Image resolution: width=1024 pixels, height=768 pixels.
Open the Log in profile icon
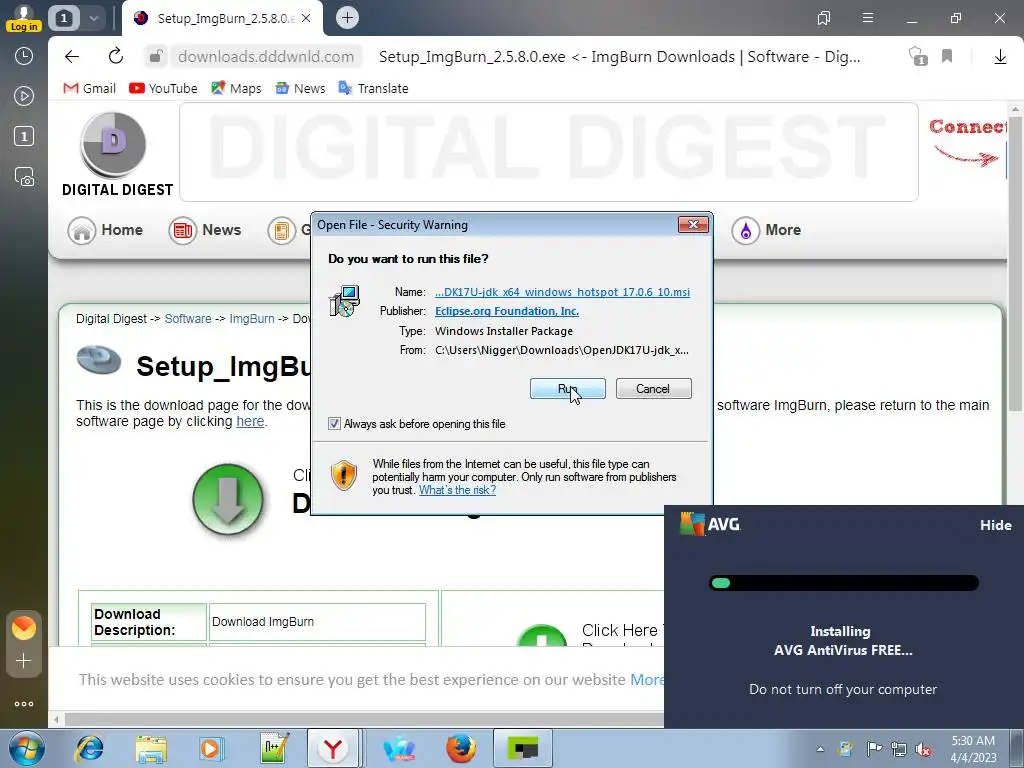click(24, 18)
